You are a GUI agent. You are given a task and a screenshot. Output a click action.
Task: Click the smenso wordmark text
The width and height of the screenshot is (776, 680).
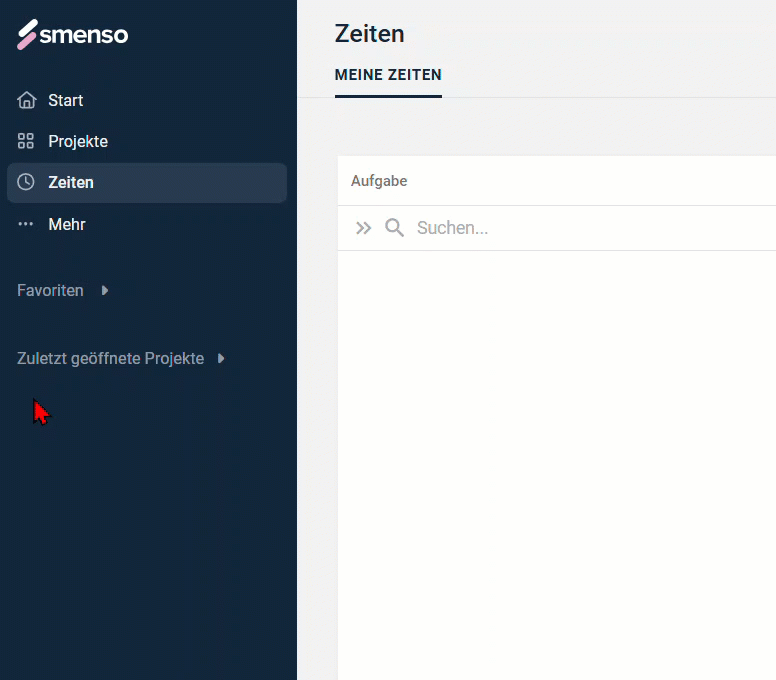click(x=84, y=35)
